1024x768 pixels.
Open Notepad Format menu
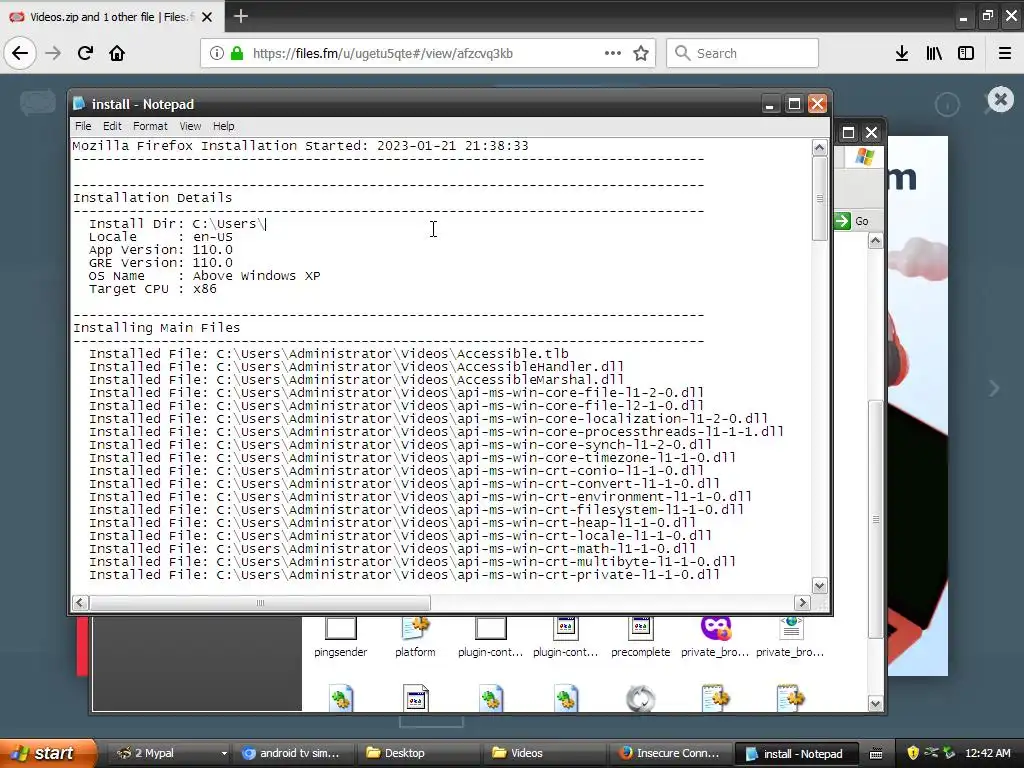click(x=150, y=126)
